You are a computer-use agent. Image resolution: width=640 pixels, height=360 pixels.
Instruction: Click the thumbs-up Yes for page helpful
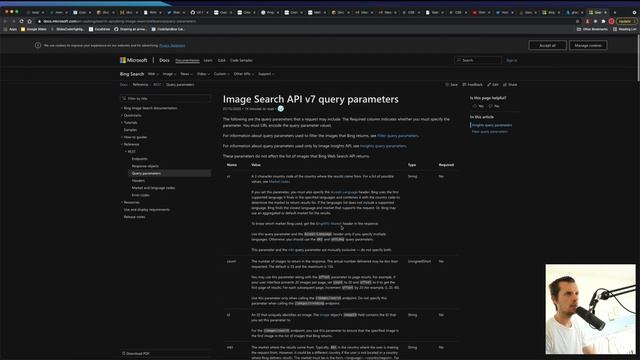pos(478,106)
